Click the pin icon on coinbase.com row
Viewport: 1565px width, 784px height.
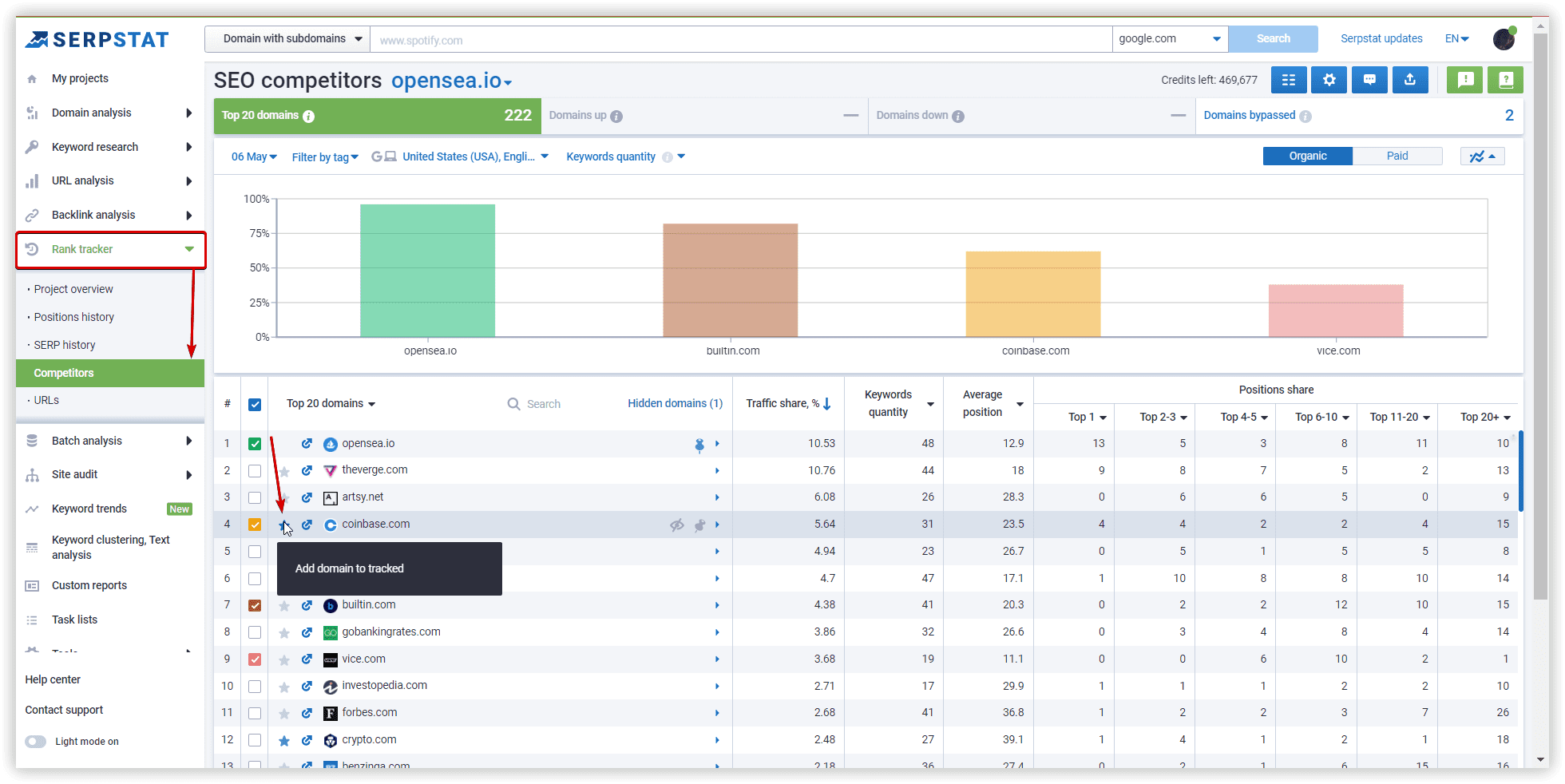pos(699,525)
